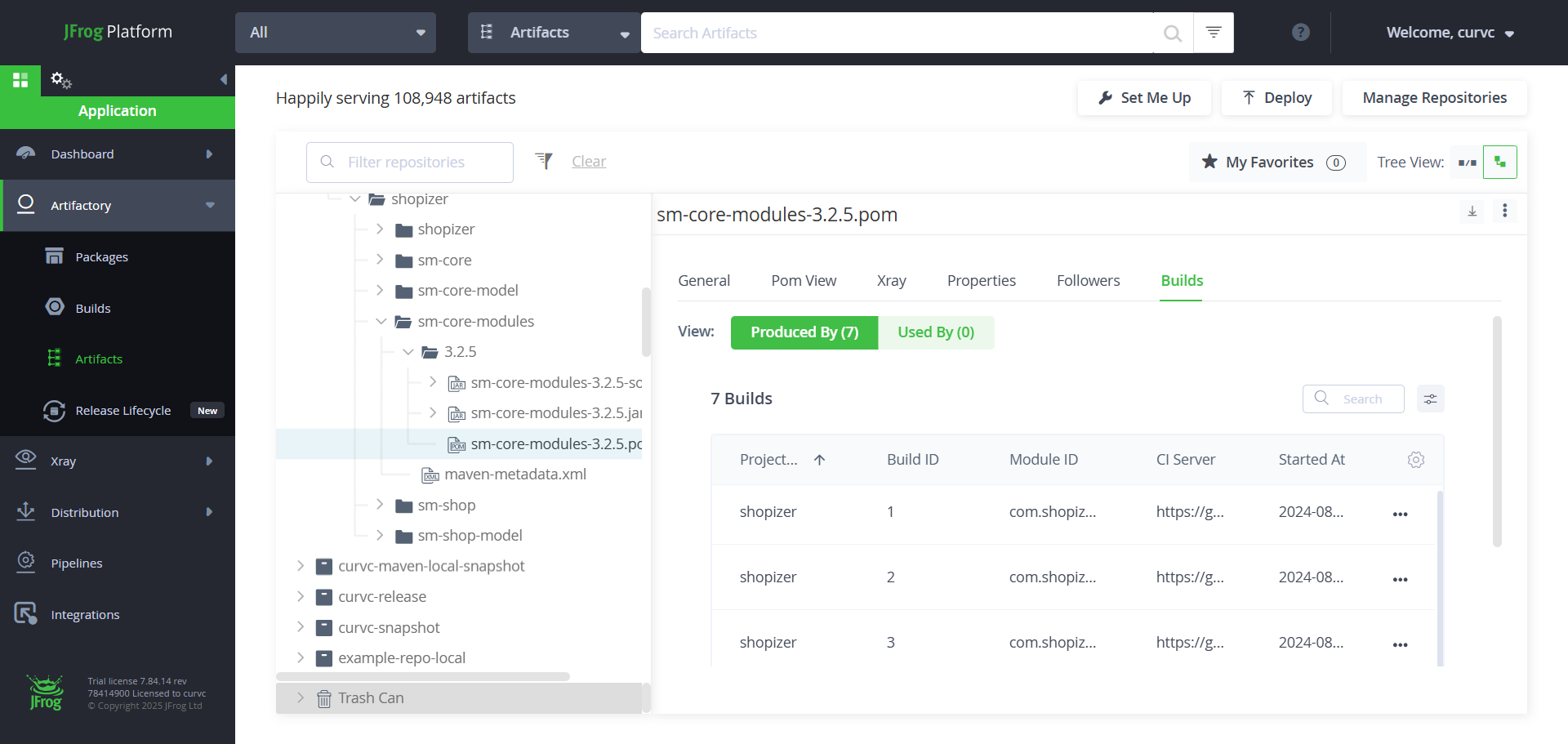Open artifact actions kebab menu
Screen dimensions: 1568x744
[1505, 211]
